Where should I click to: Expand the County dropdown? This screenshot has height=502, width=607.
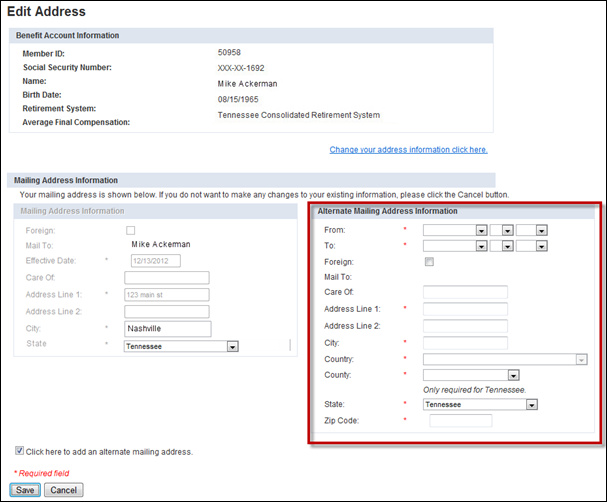click(x=471, y=375)
